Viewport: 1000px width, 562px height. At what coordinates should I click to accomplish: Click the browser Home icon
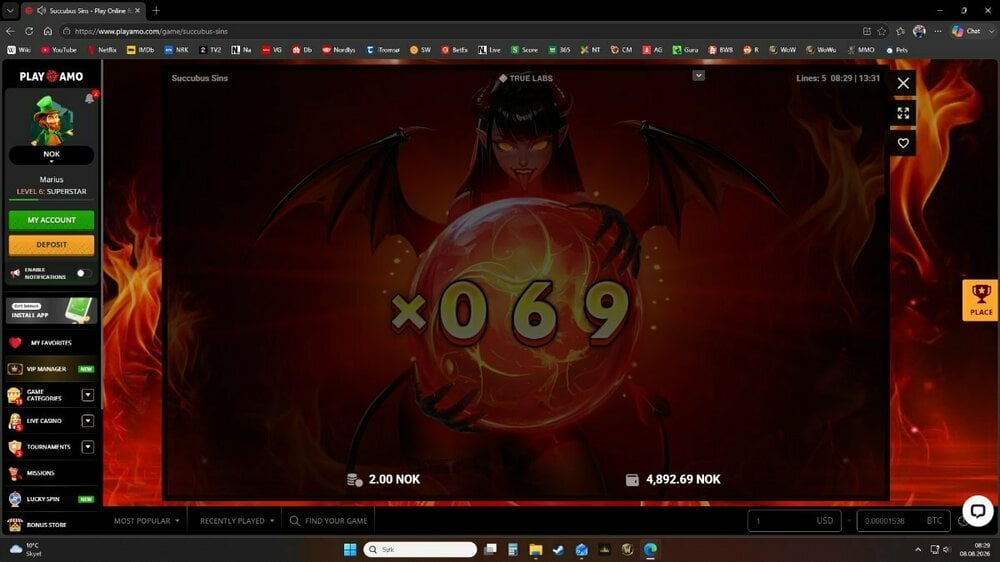tap(48, 31)
